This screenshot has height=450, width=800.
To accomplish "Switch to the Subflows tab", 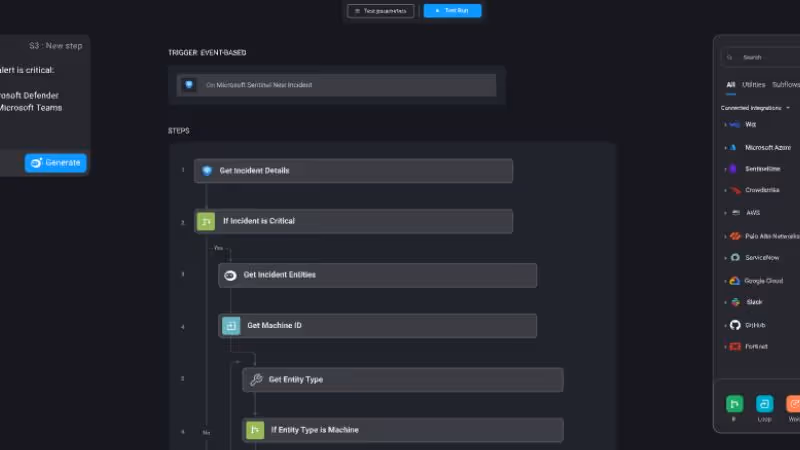I will coord(786,85).
